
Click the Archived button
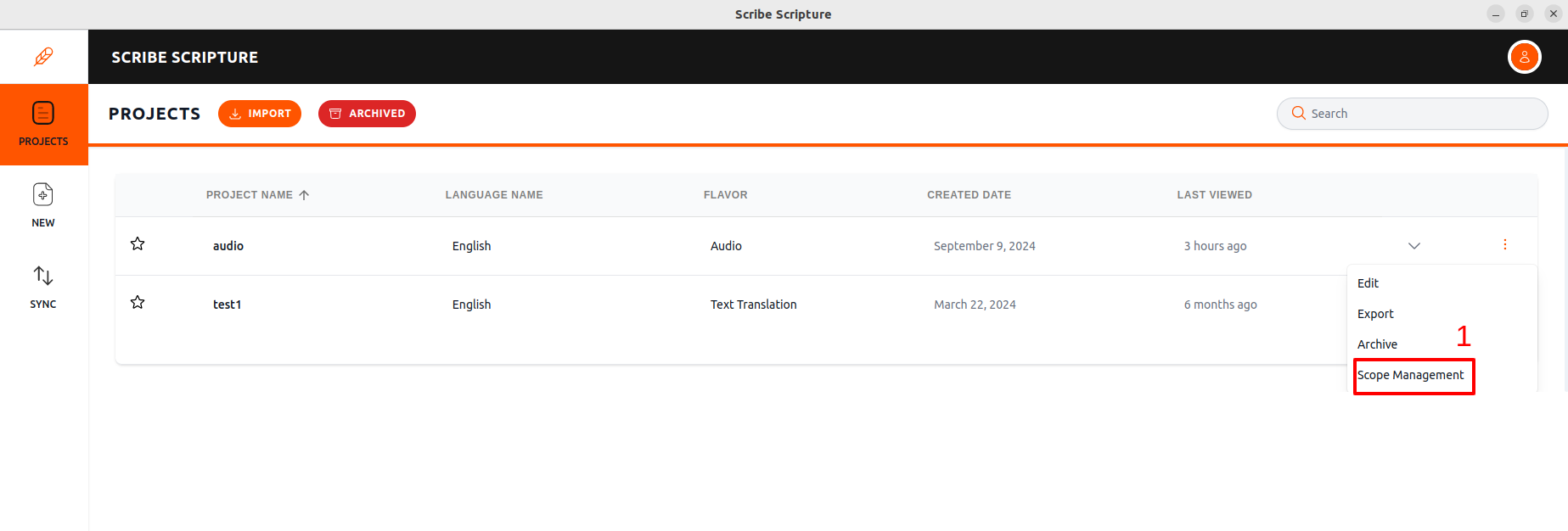pos(367,114)
